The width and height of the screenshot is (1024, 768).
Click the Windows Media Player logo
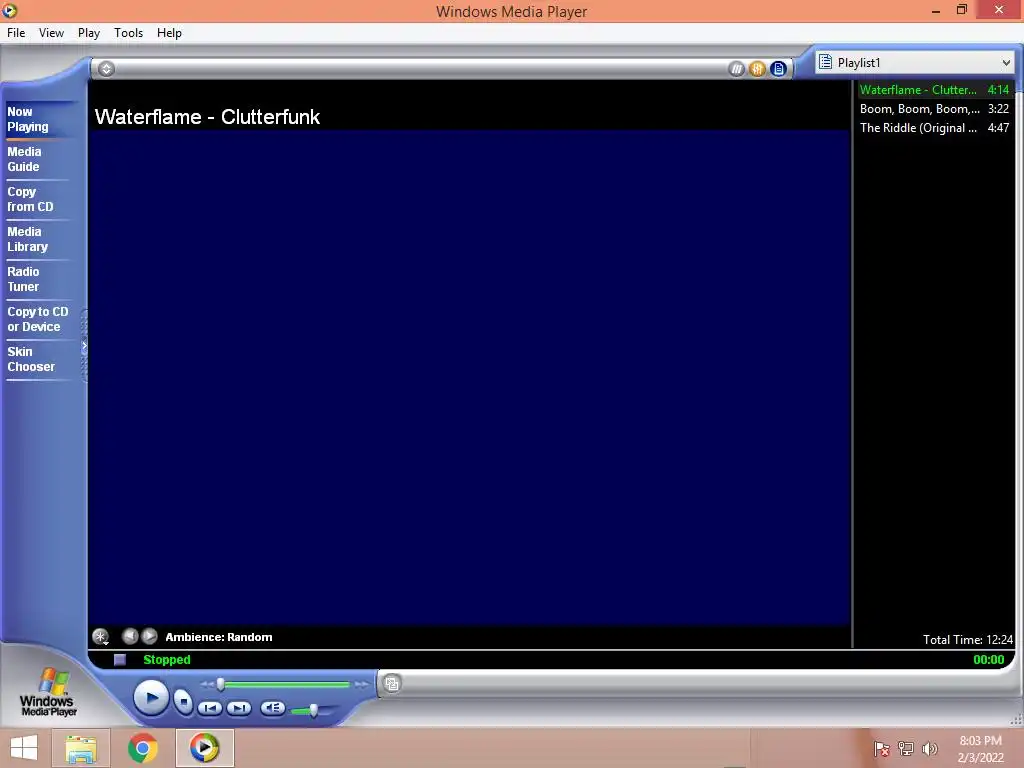pos(48,693)
